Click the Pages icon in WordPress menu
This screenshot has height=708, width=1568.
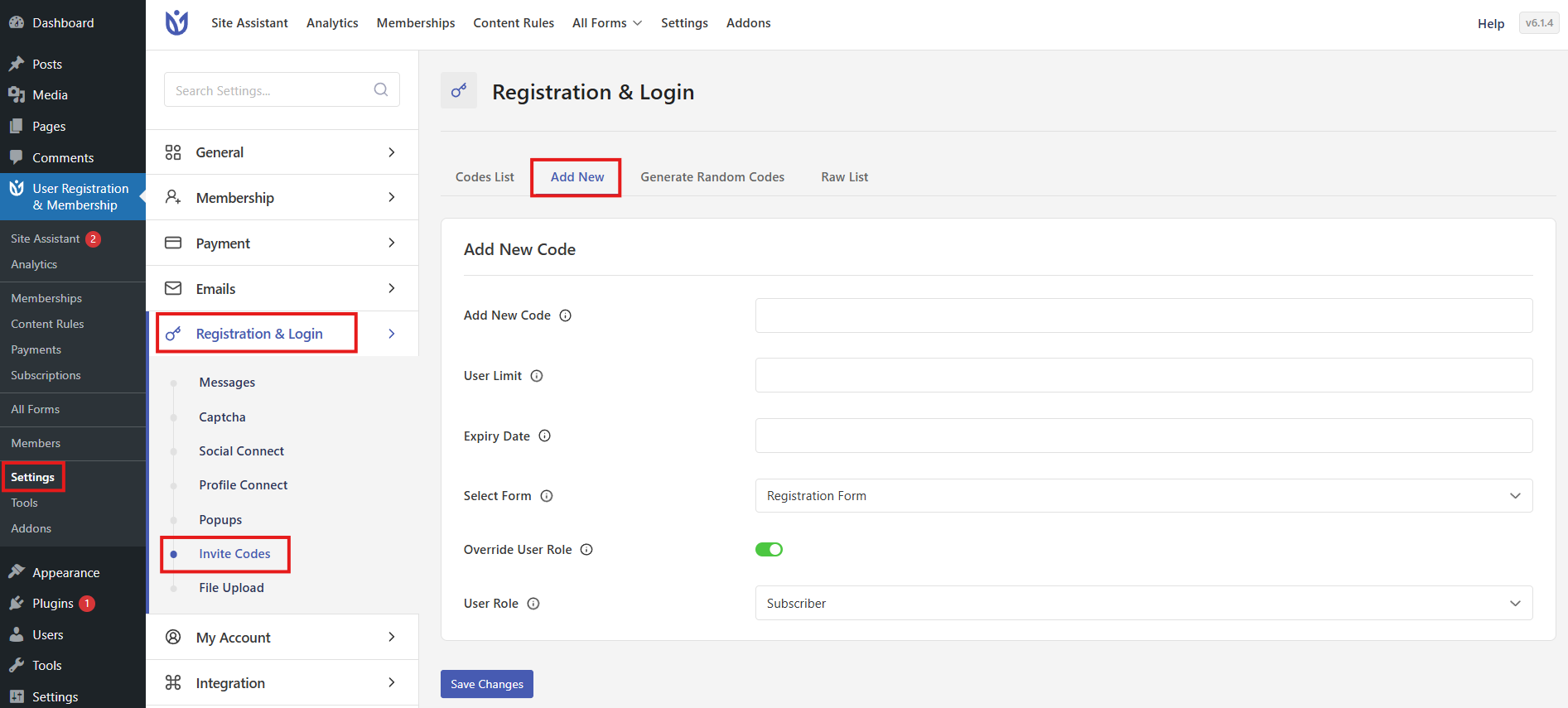coord(17,126)
